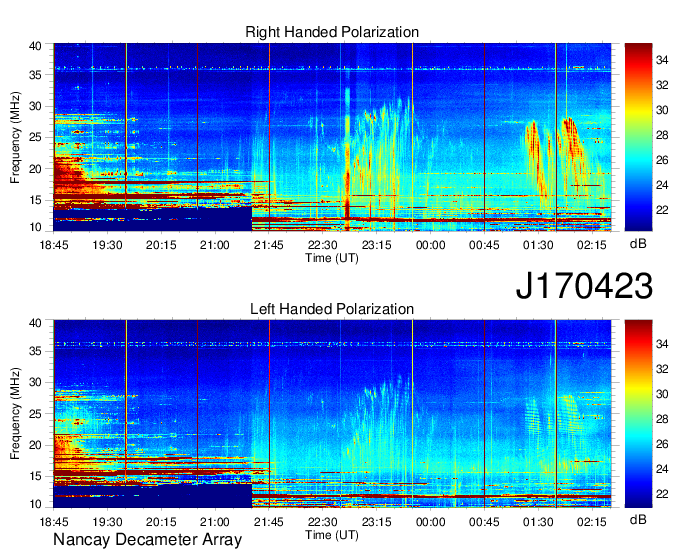Click the 'dB' unit label under the bottom color bar
Image resolution: width=680 pixels, height=552 pixels.
pyautogui.click(x=638, y=519)
